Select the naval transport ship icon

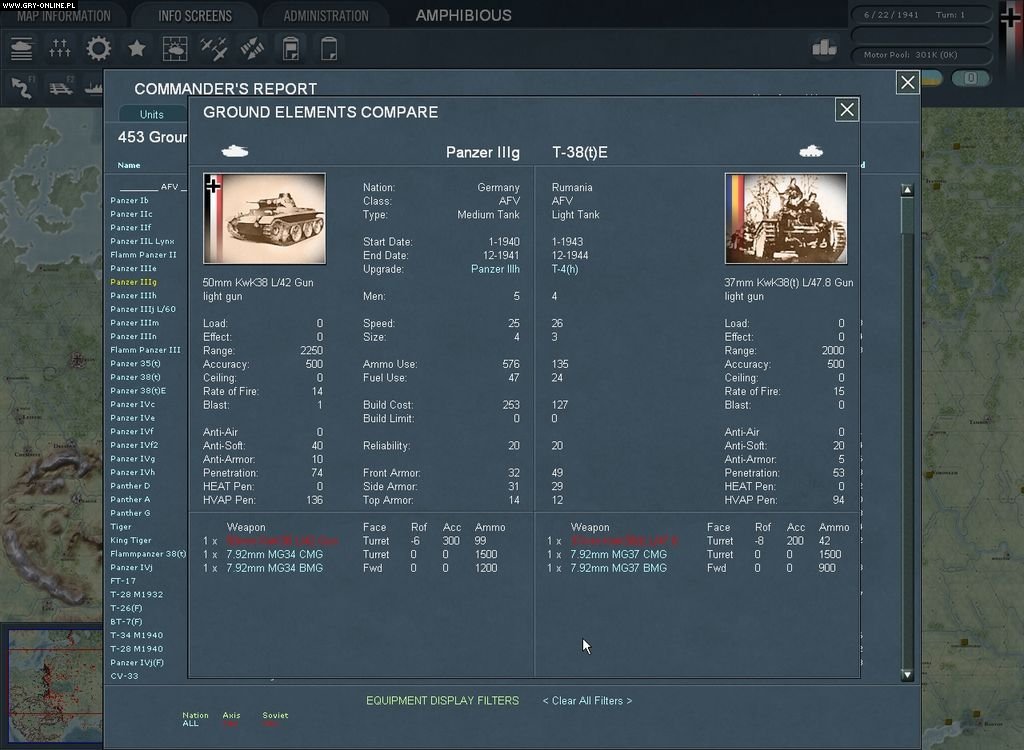point(94,88)
